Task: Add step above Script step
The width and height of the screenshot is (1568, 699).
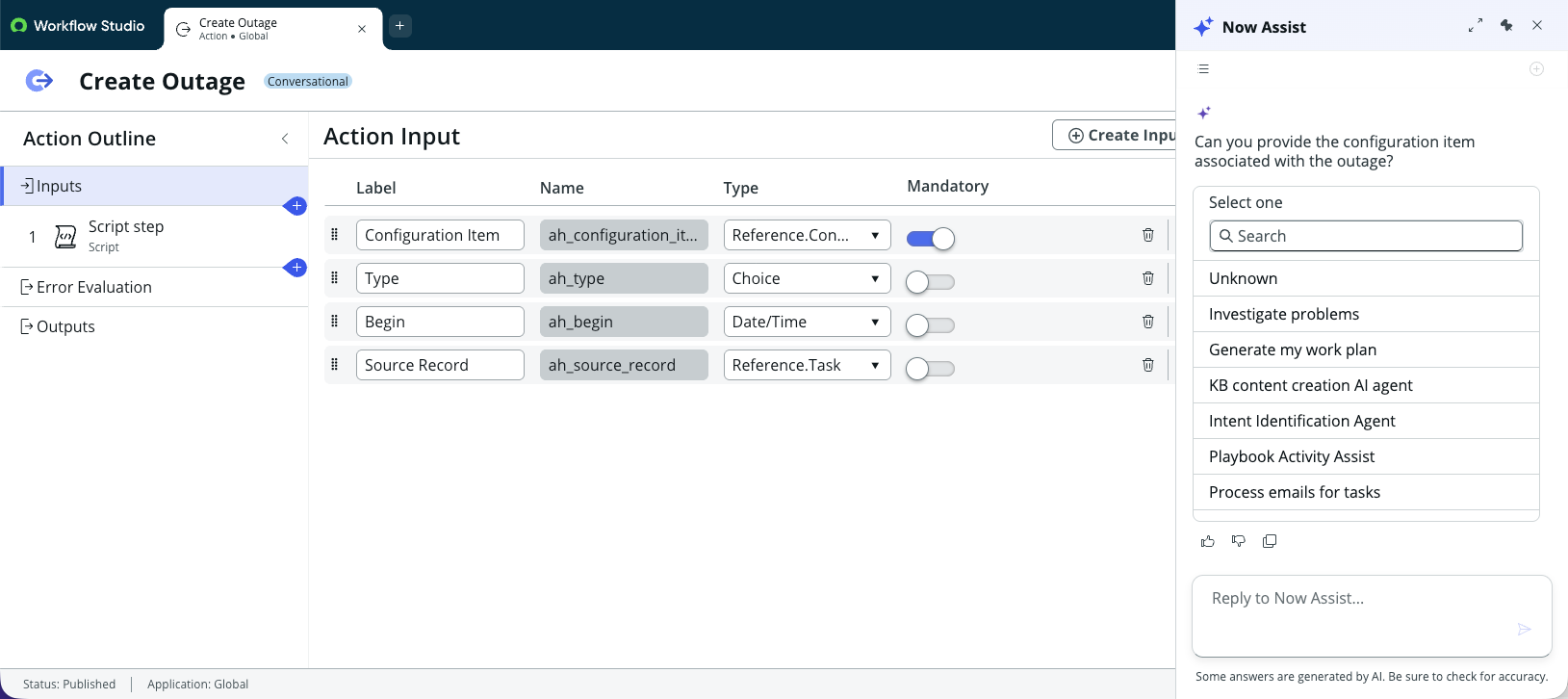Action: (x=296, y=205)
